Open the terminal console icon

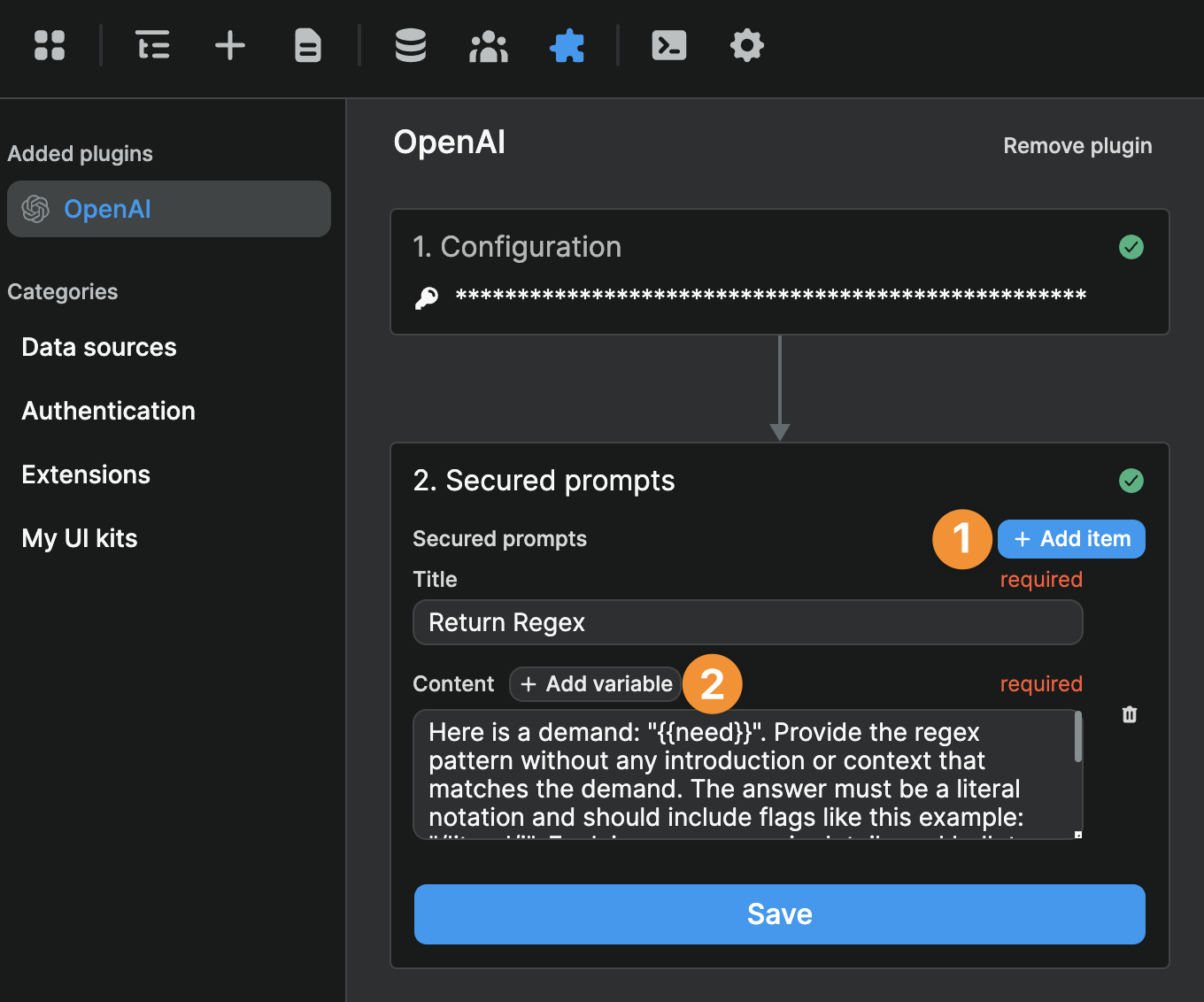pyautogui.click(x=668, y=46)
